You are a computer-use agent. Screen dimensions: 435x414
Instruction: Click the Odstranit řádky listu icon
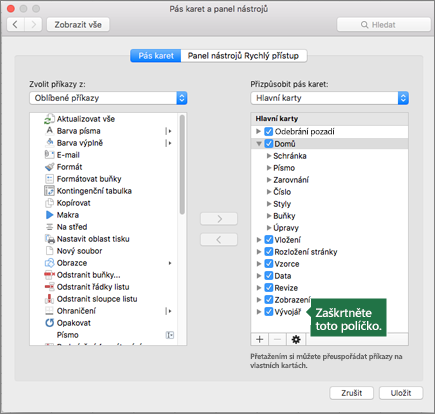(x=49, y=287)
